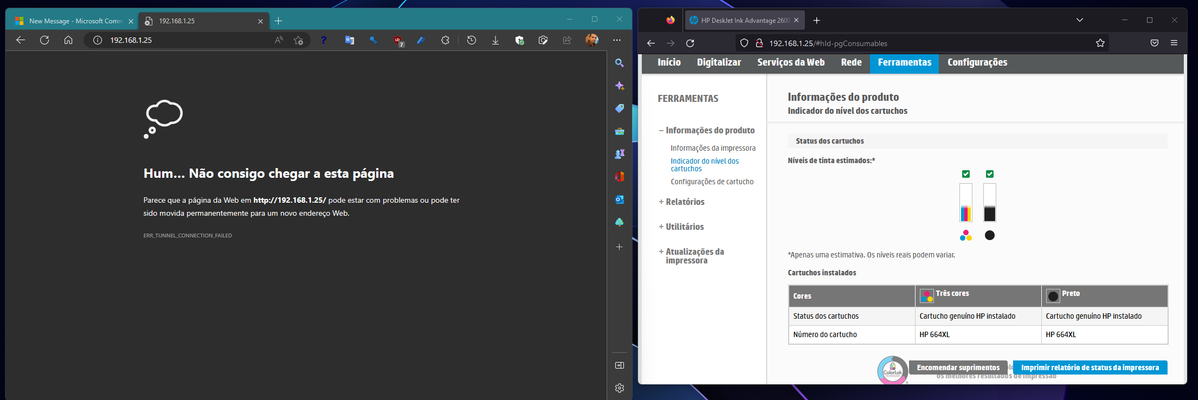Screen dimensions: 1198x400
Task: Click Imprimir relatório de status da impressora
Action: tap(1090, 368)
